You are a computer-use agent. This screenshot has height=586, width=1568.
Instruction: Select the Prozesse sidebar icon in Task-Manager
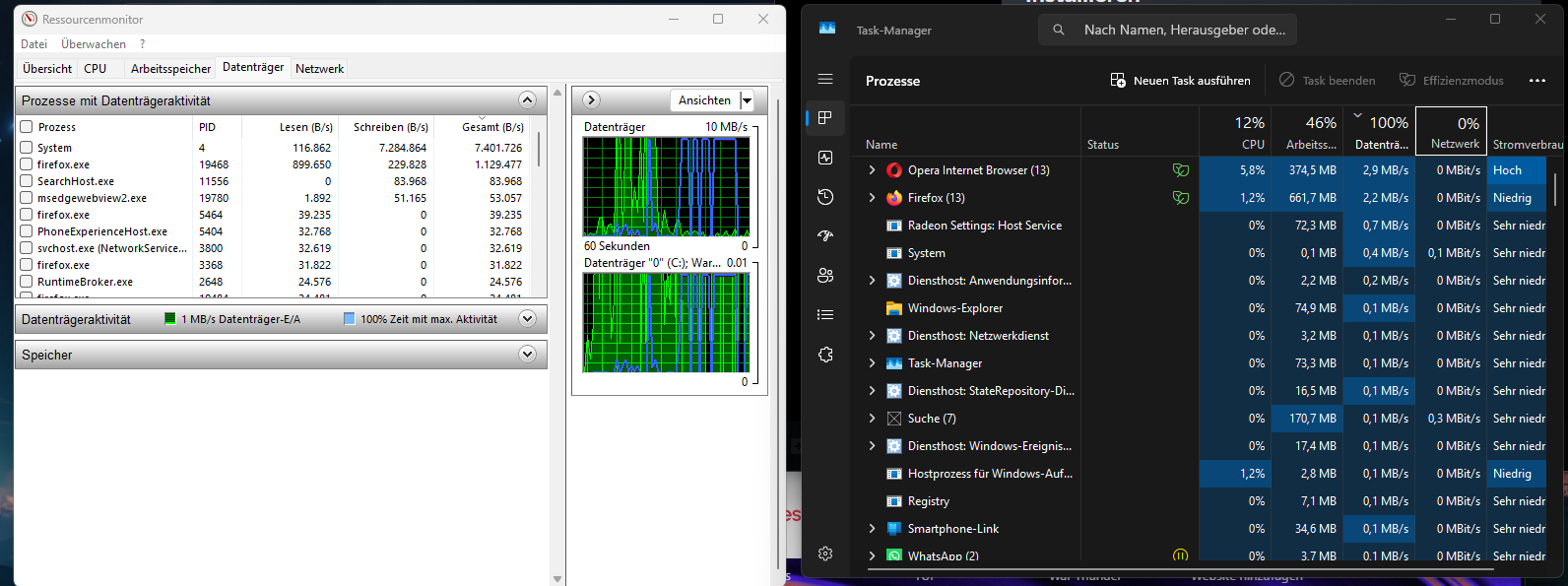coord(825,117)
